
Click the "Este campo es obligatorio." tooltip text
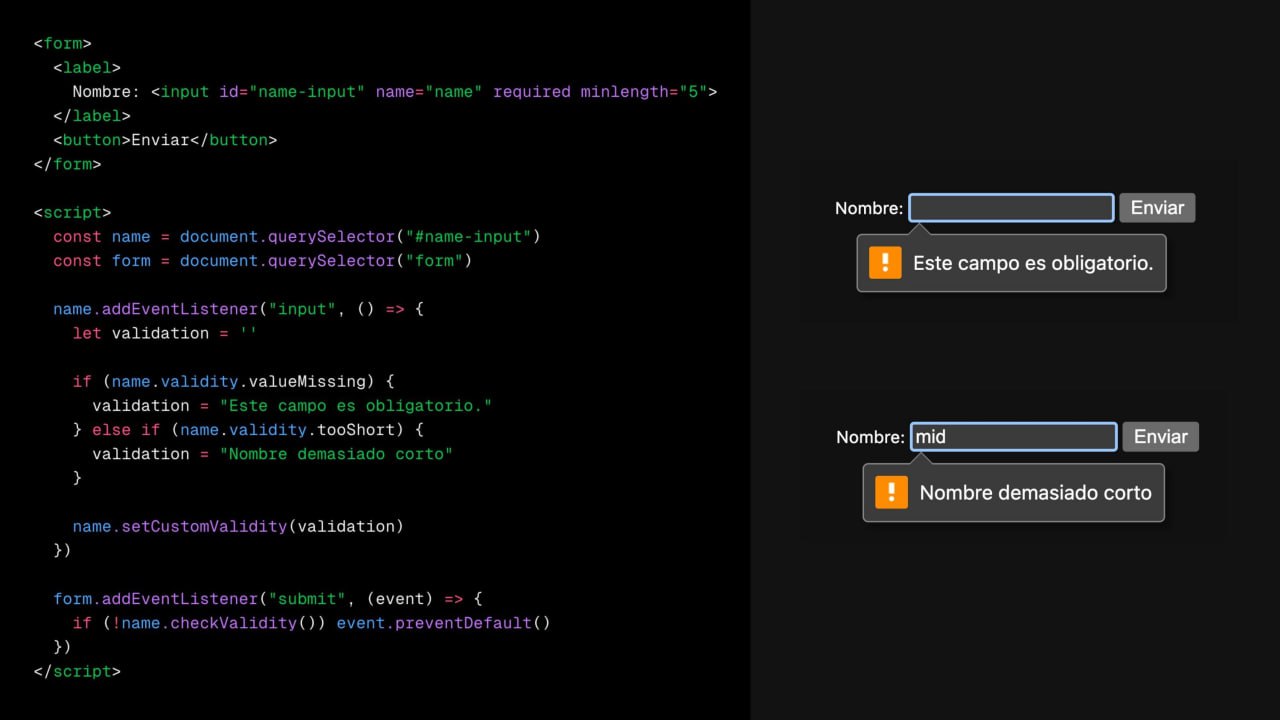click(1033, 264)
